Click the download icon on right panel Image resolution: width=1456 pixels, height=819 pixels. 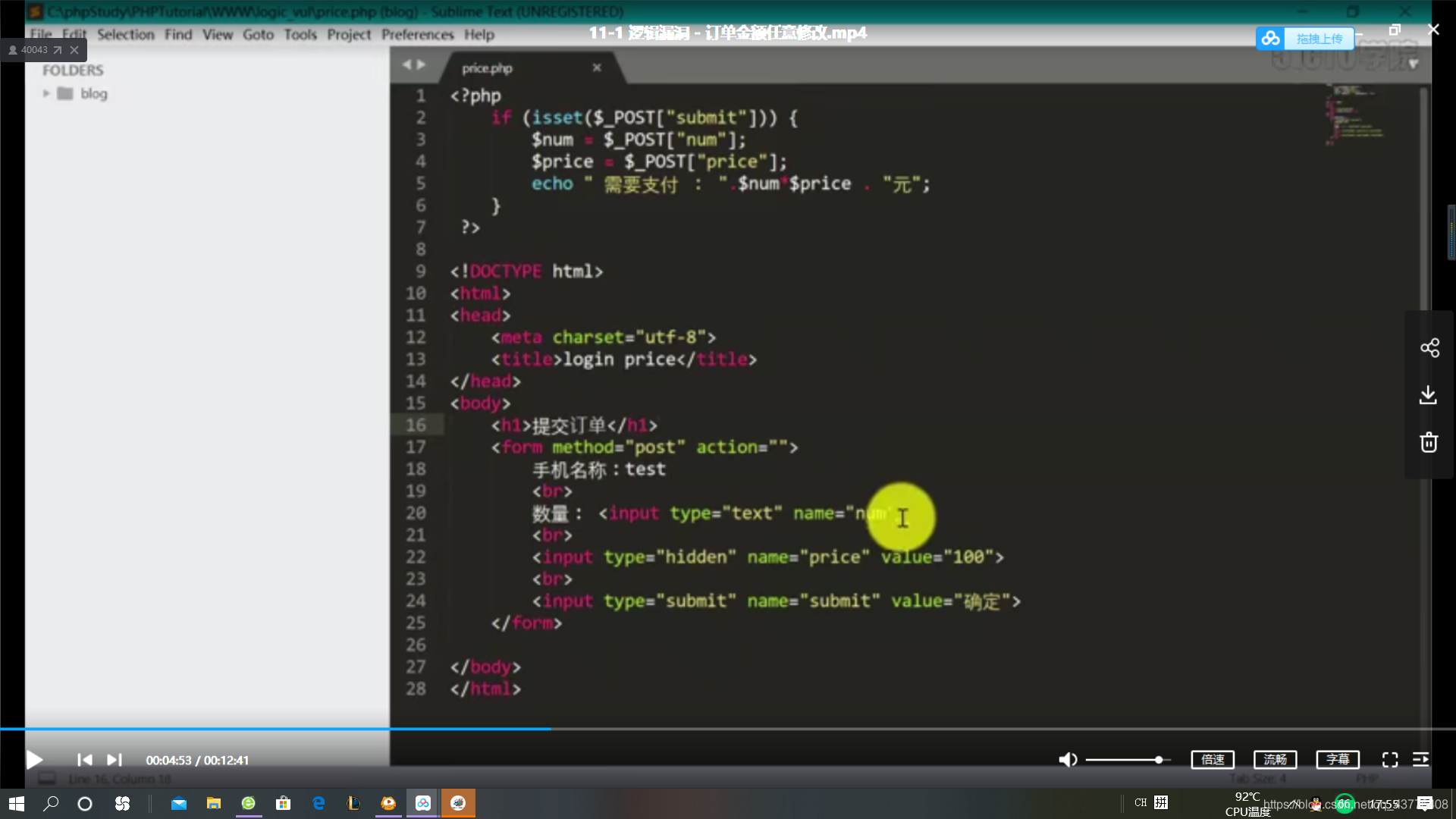(1429, 395)
